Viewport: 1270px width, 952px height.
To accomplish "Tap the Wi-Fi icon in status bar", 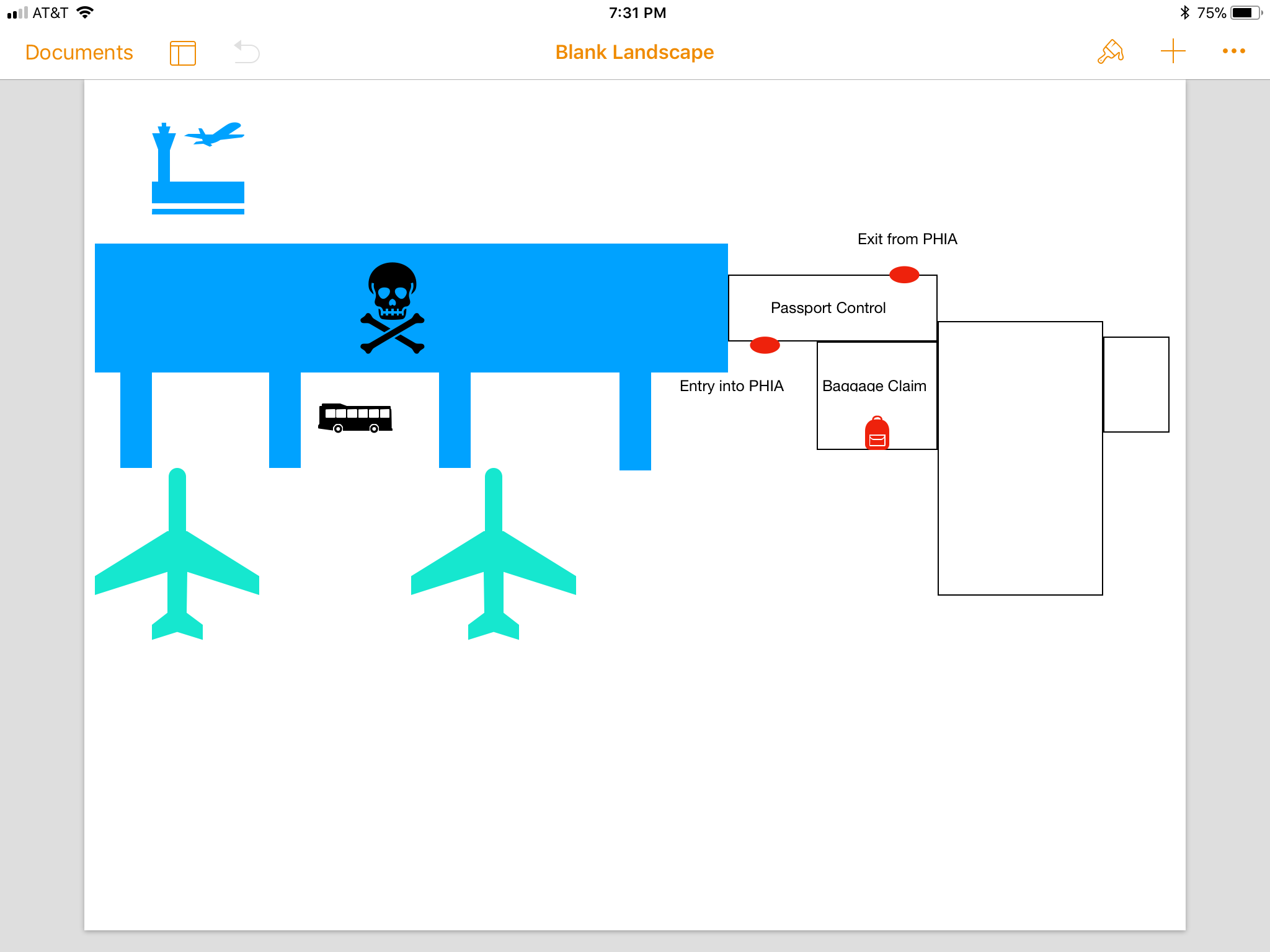I will tap(85, 12).
